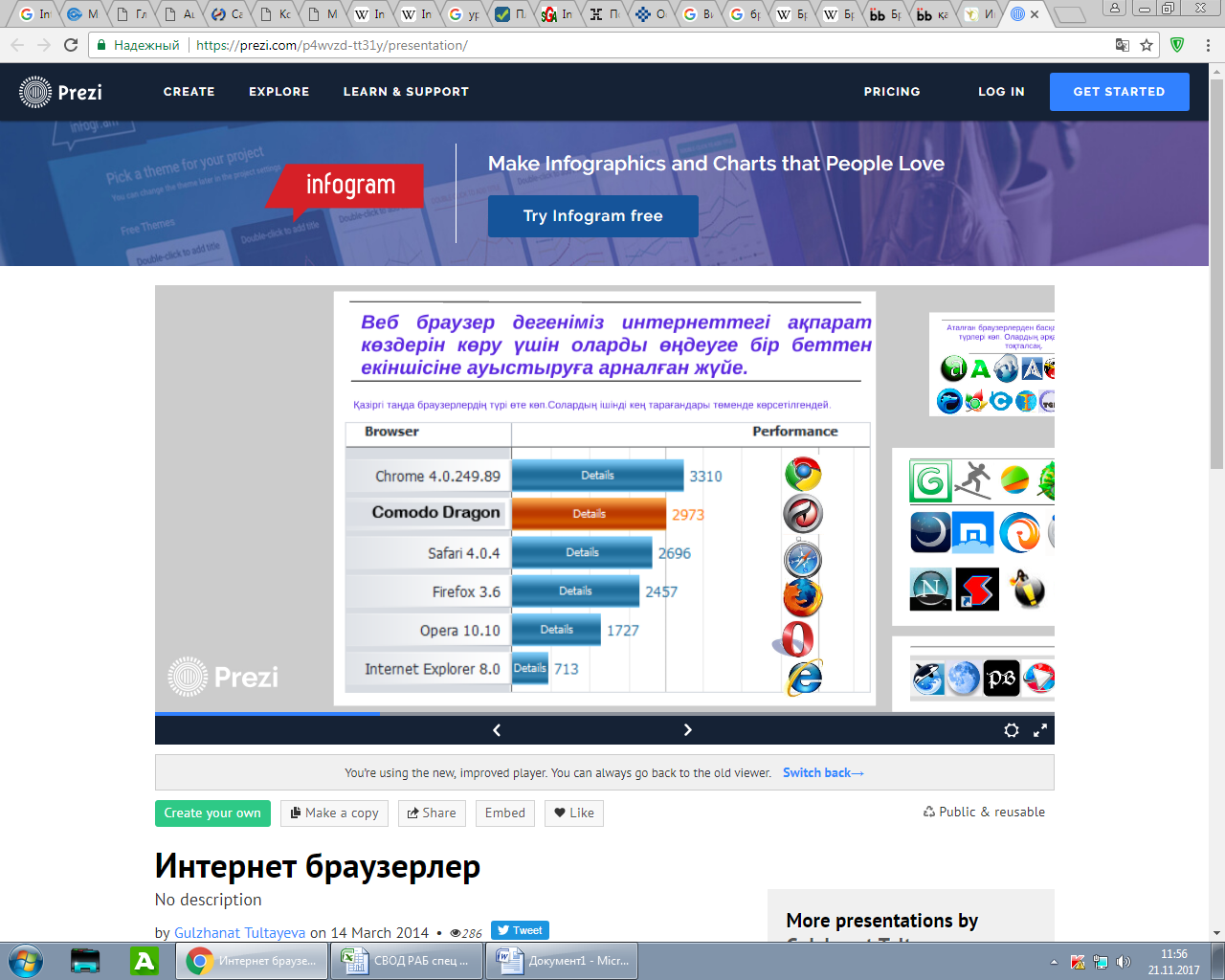Viewport: 1225px width, 980px height.
Task: Click the surfer silhouette browser icon
Action: (x=974, y=479)
